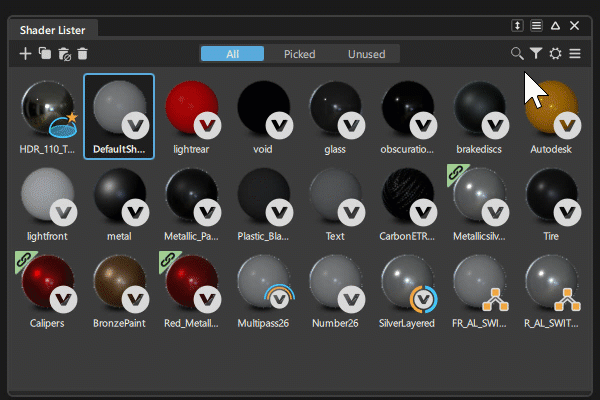
Task: Click the delete unused shaders icon
Action: coord(64,54)
